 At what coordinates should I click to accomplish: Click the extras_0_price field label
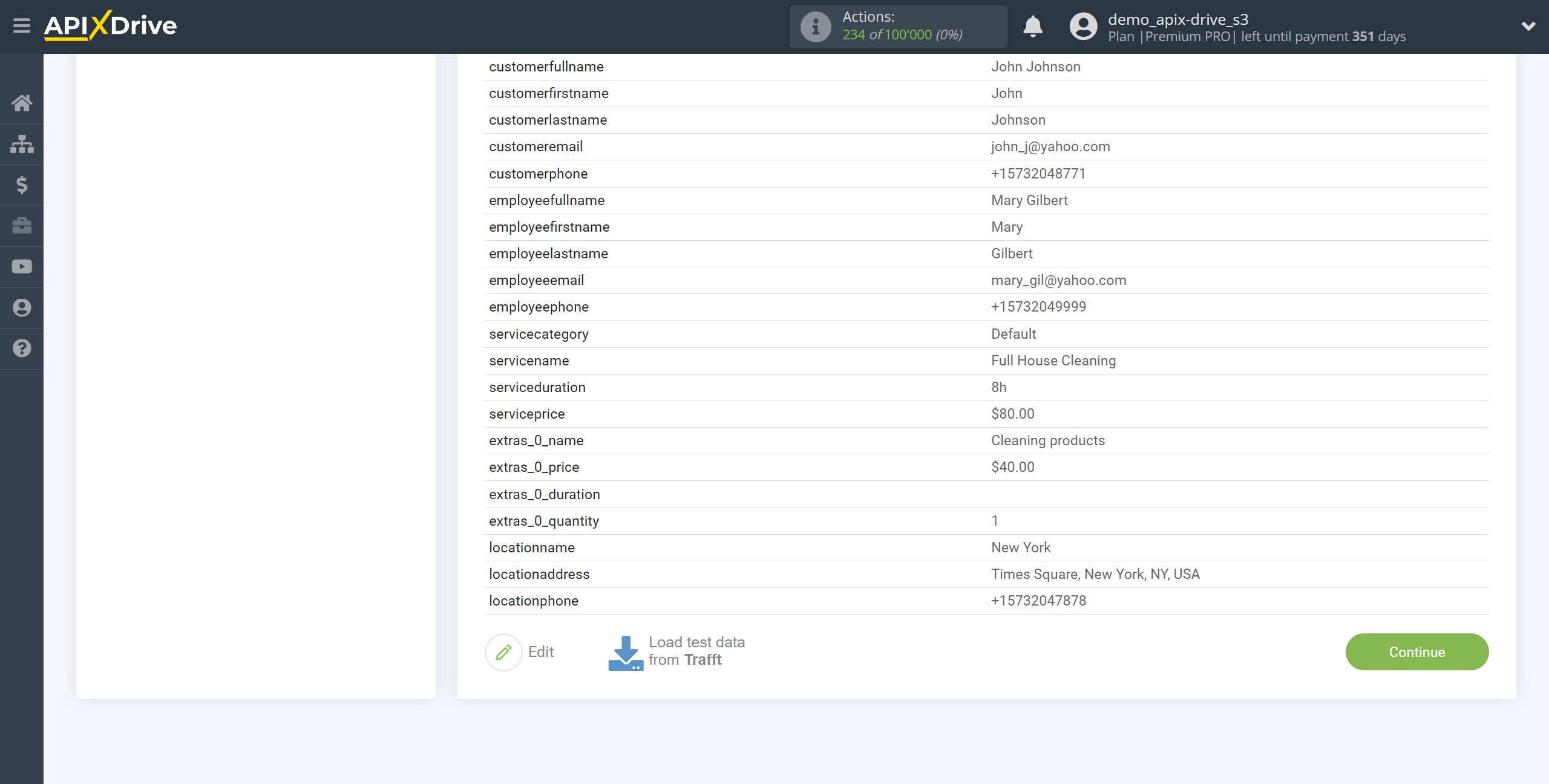point(534,468)
